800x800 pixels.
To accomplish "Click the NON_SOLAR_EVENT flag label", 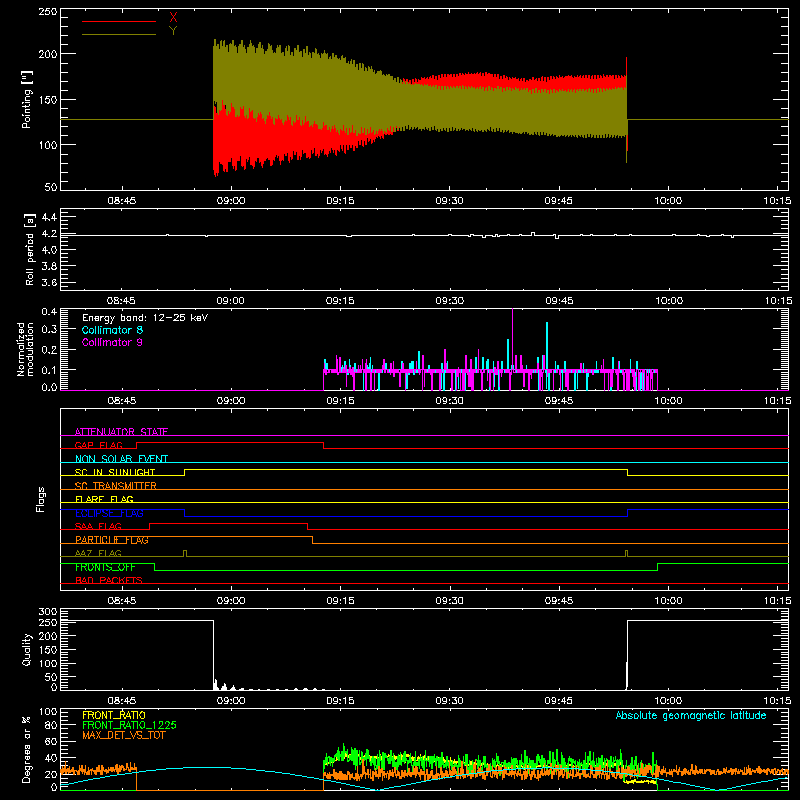I will 121,459.
